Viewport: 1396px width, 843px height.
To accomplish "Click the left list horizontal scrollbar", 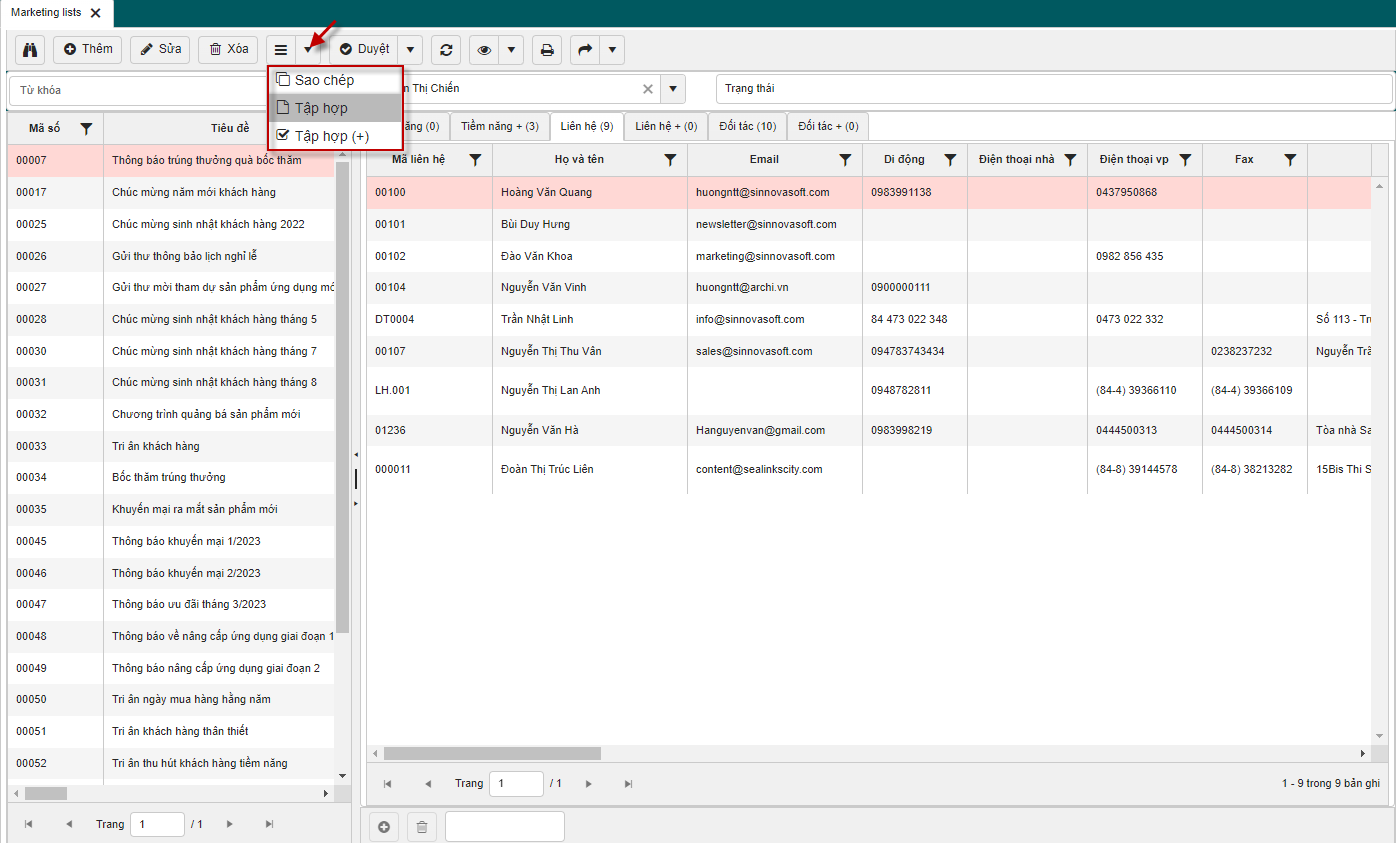I will pyautogui.click(x=46, y=793).
